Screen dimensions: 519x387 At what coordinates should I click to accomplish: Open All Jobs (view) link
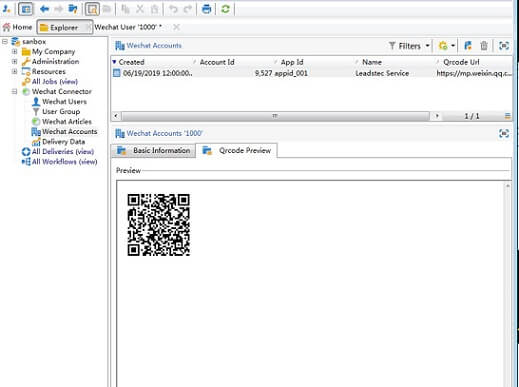[55, 81]
